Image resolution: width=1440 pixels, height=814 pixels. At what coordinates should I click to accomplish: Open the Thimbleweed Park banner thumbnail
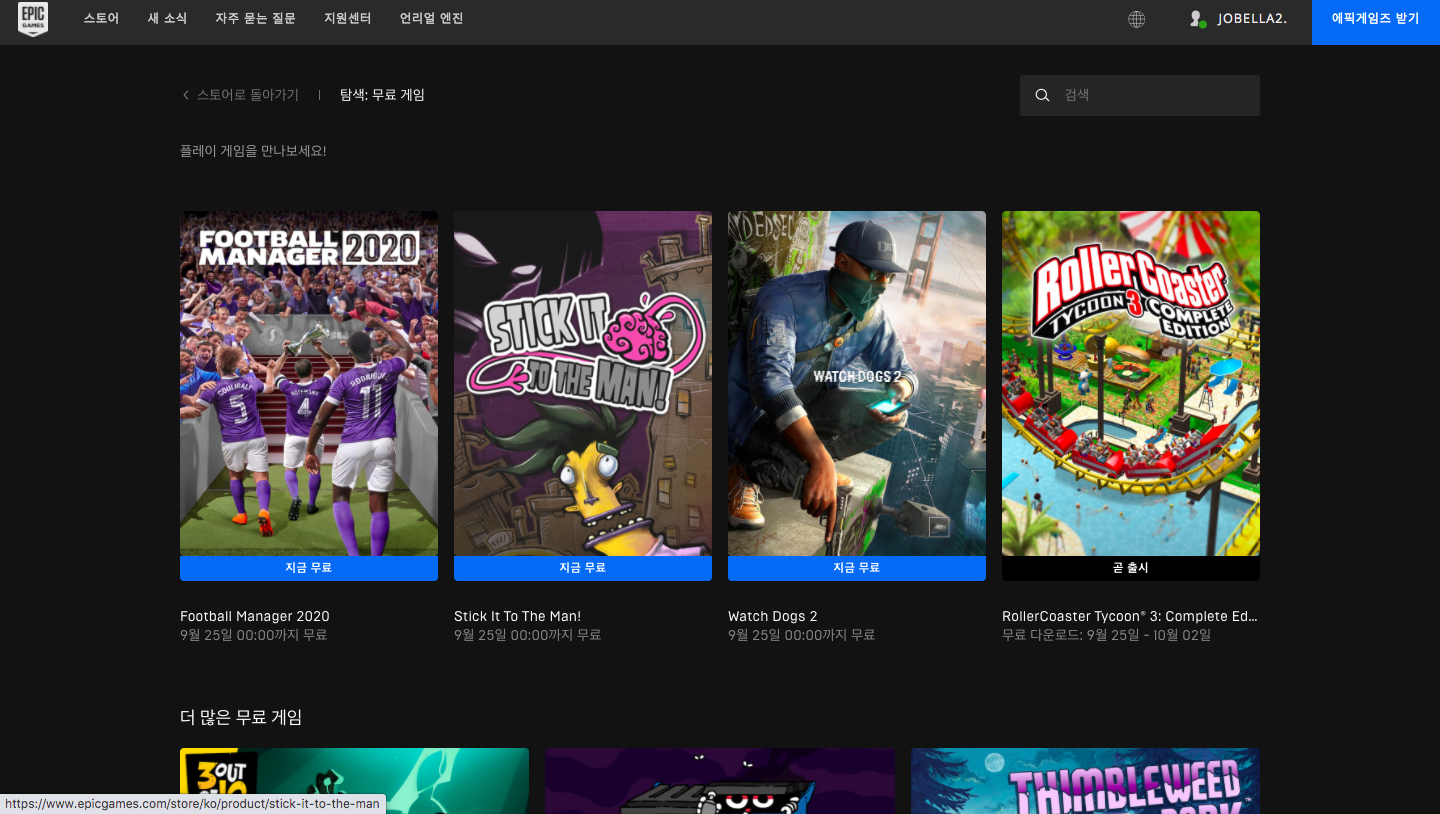click(x=1085, y=781)
